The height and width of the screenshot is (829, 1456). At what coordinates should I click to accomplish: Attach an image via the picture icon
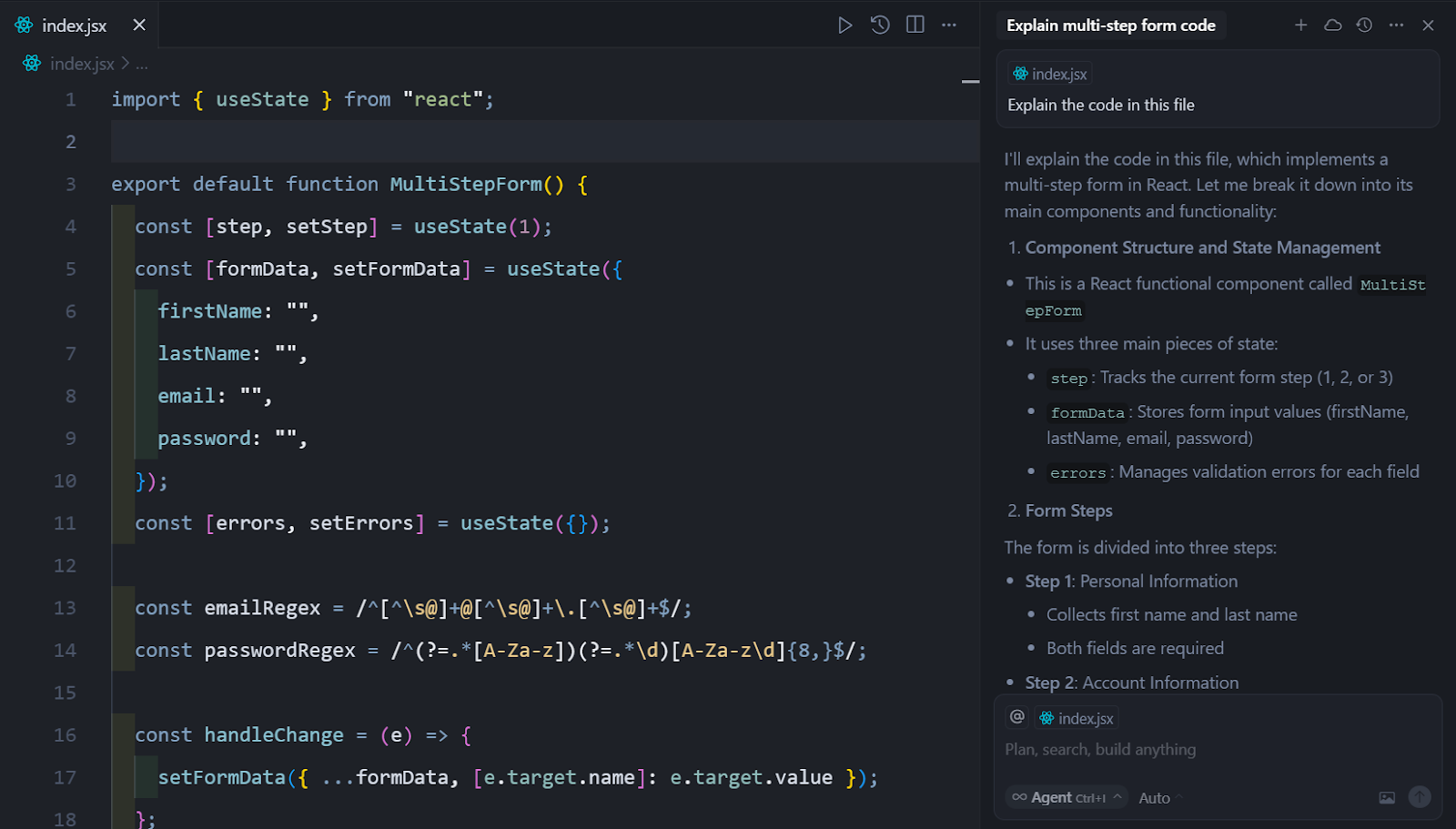(1386, 797)
